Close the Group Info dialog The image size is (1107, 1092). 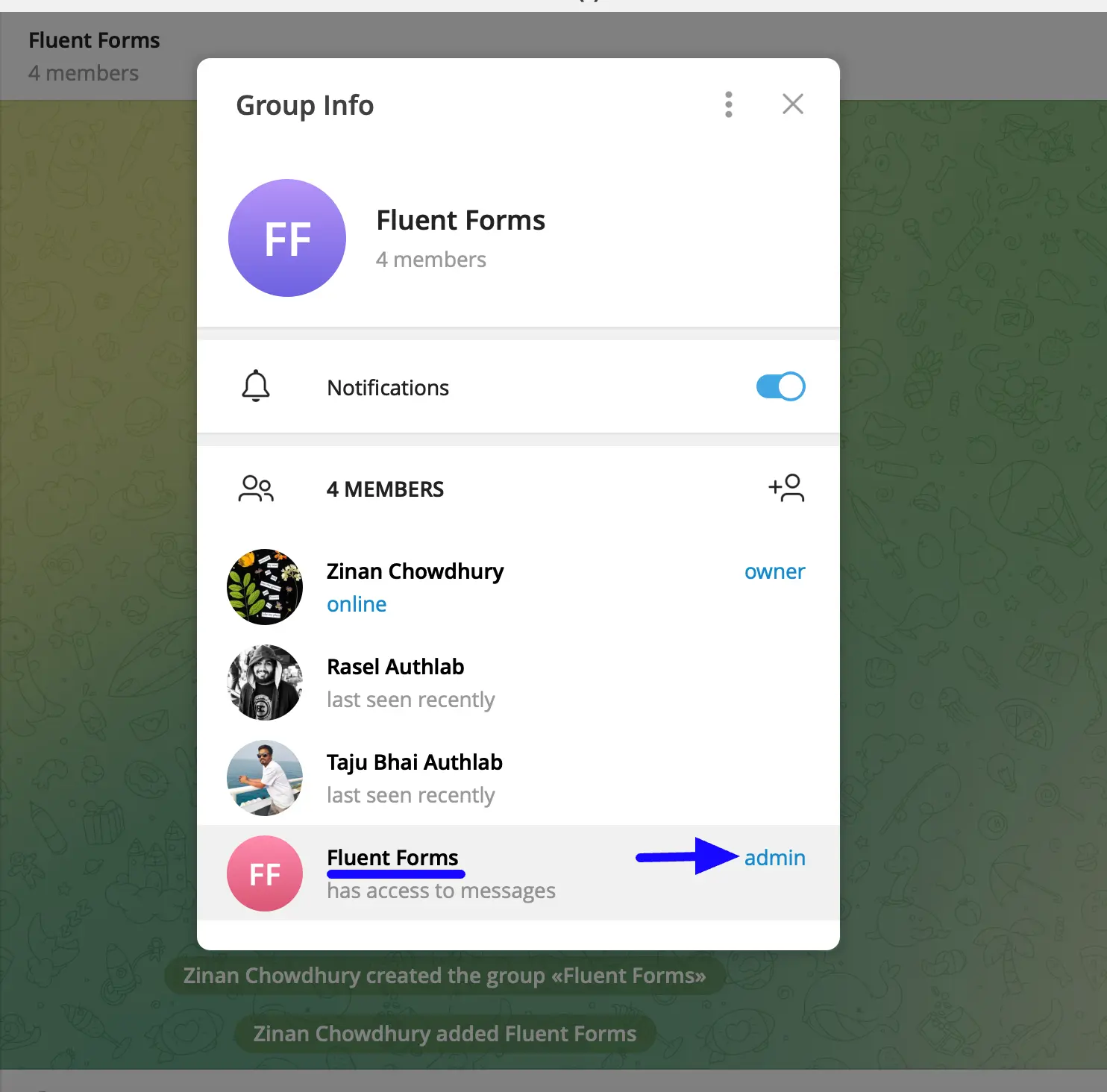click(792, 104)
